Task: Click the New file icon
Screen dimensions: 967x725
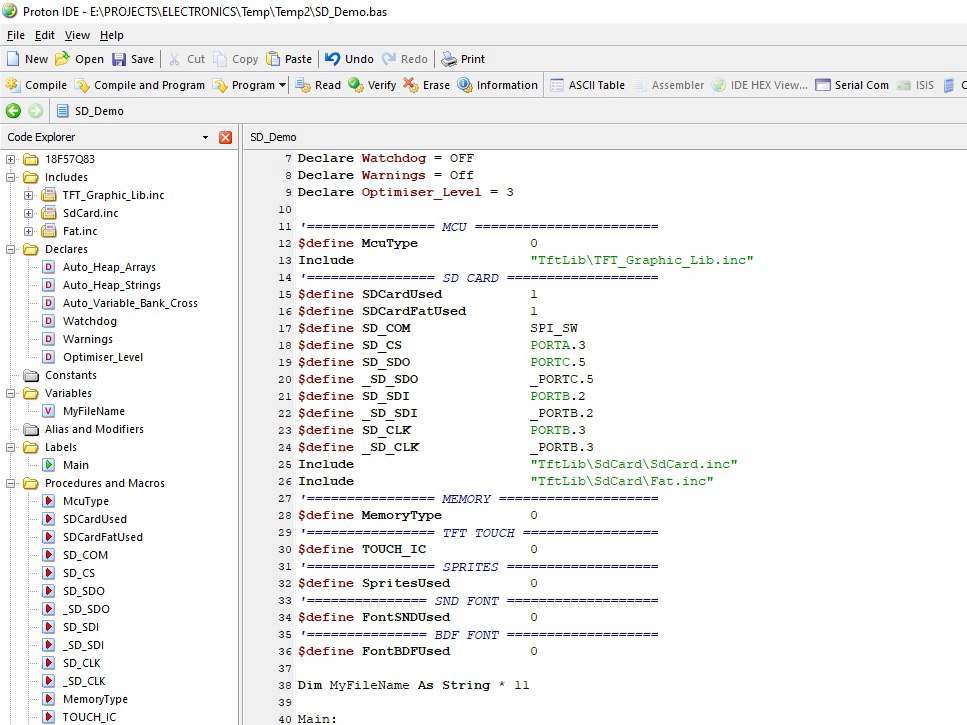Action: click(x=13, y=59)
